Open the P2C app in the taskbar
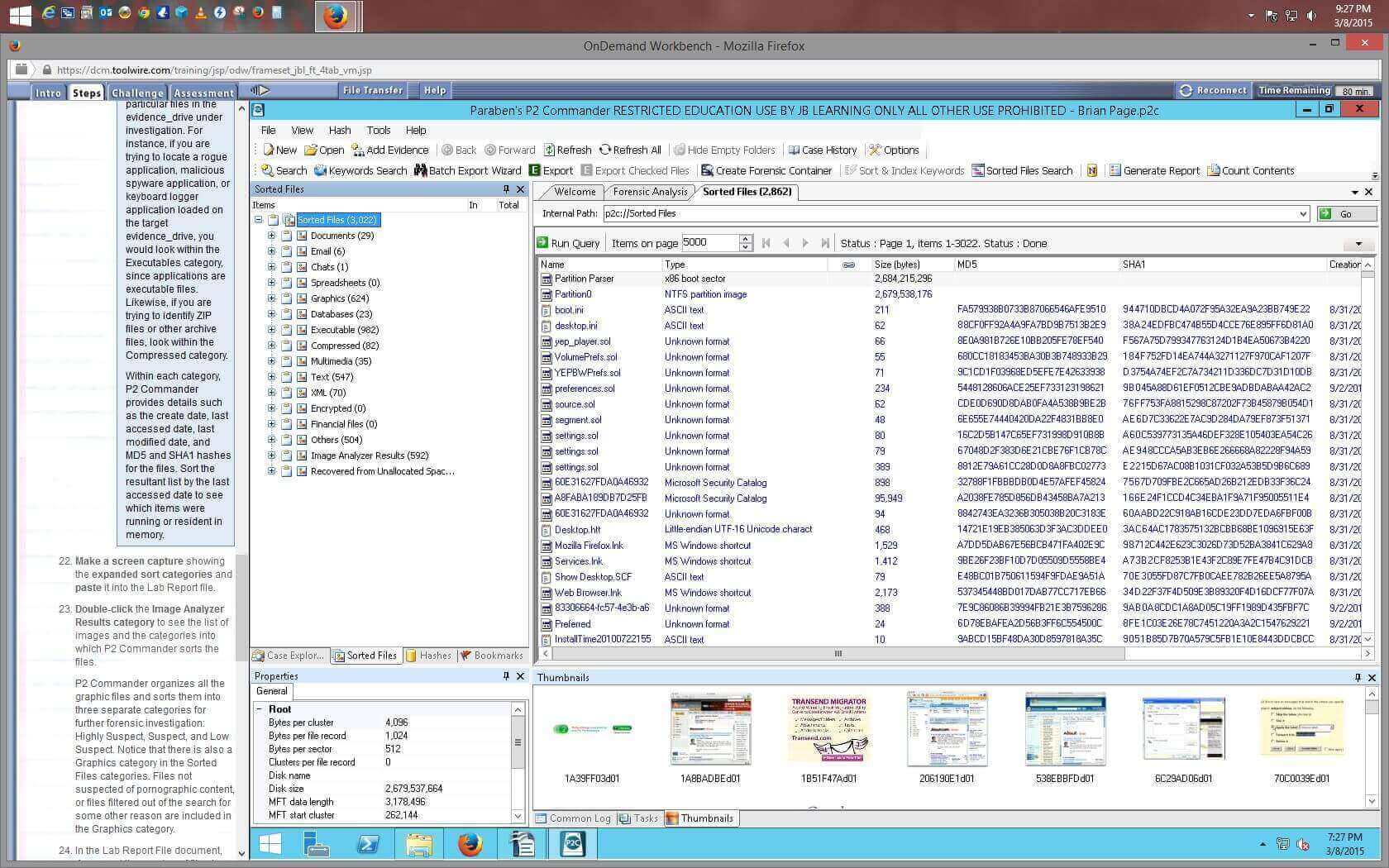 (x=572, y=844)
